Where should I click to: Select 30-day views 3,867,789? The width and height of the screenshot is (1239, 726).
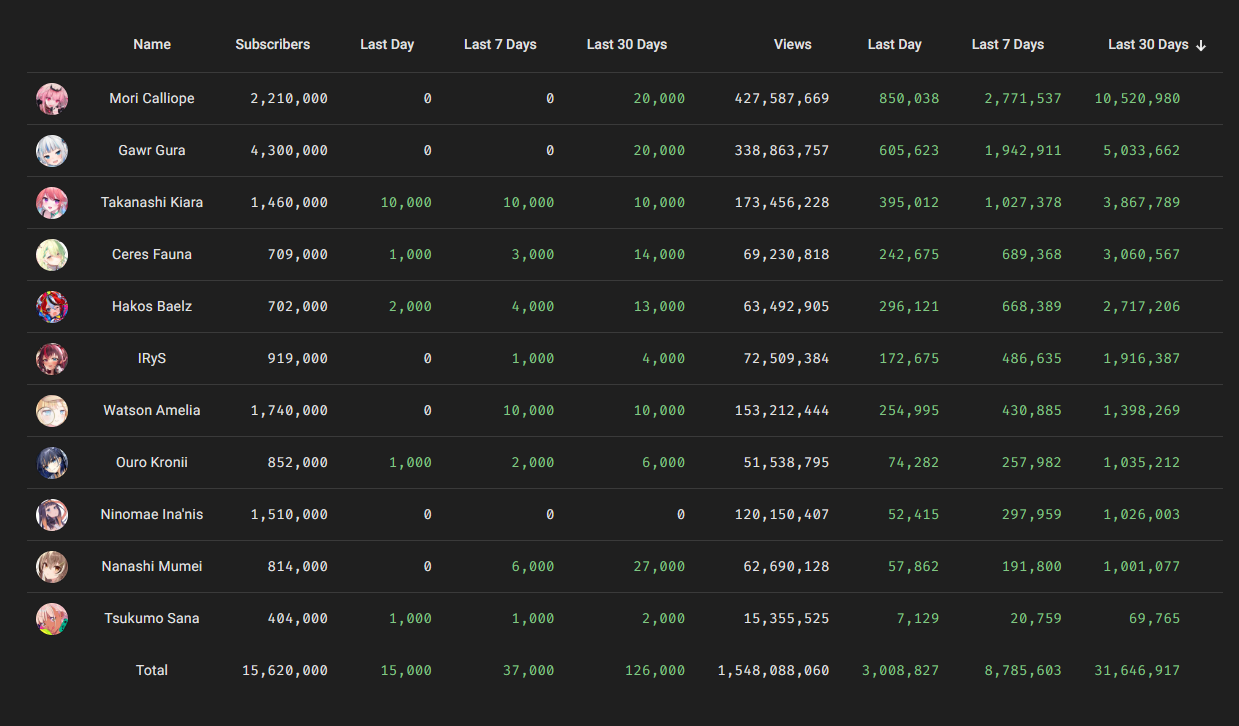[x=1141, y=202]
